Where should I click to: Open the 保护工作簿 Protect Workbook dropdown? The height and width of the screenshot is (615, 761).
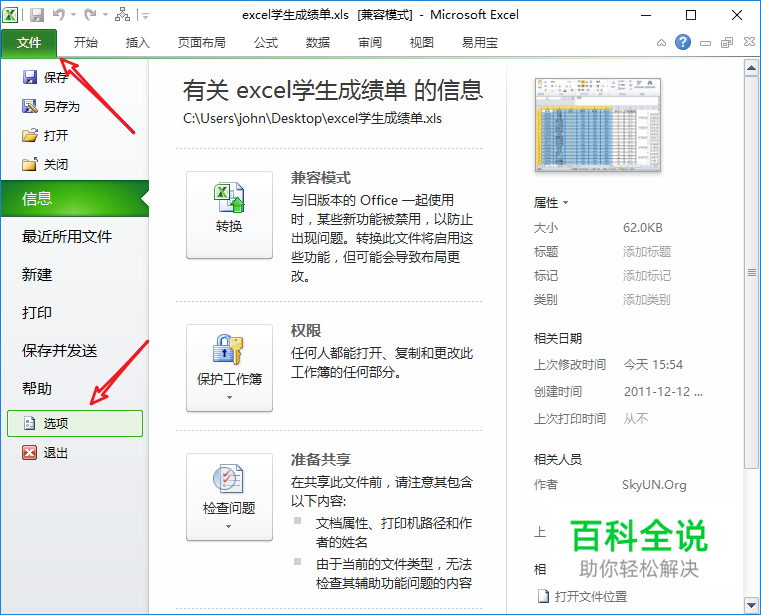click(x=229, y=367)
